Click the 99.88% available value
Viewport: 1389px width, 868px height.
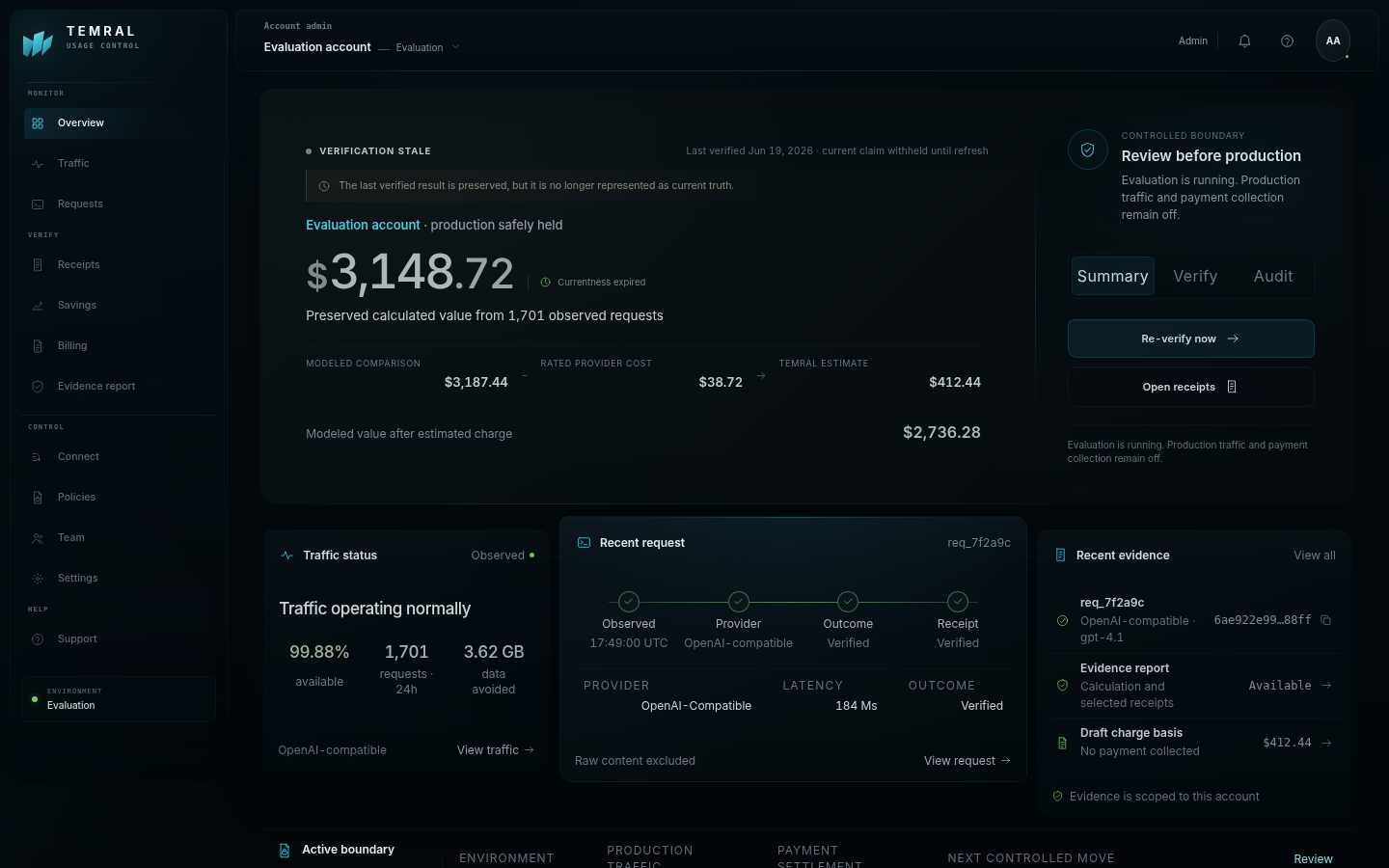click(319, 652)
